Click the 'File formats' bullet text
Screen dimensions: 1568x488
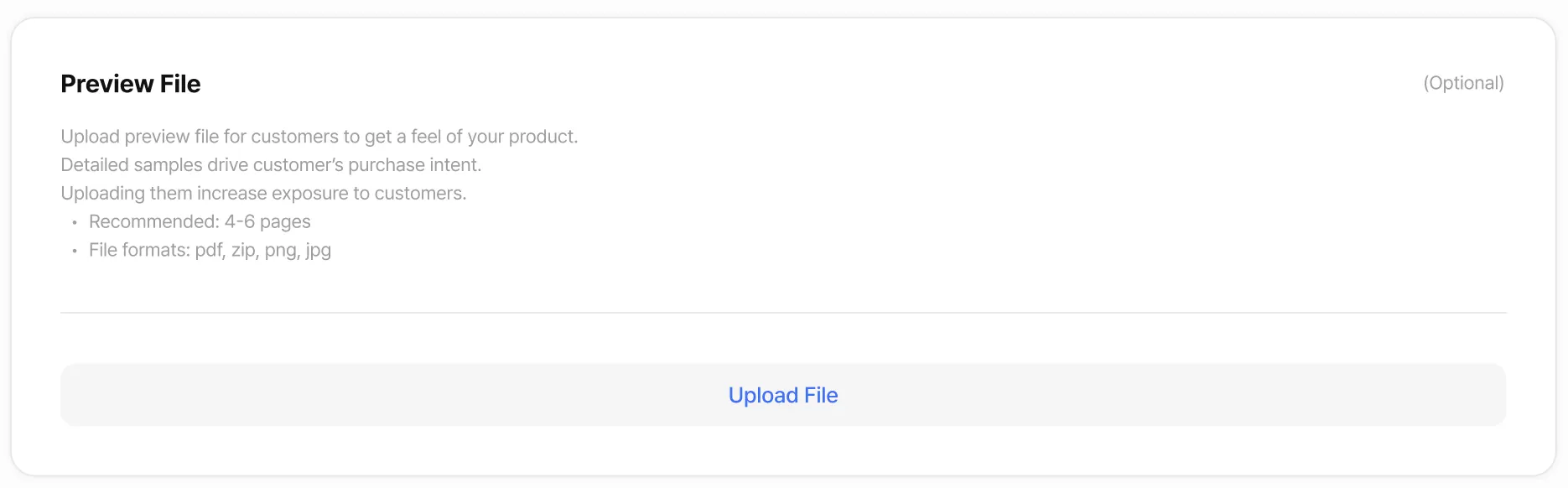(x=210, y=251)
